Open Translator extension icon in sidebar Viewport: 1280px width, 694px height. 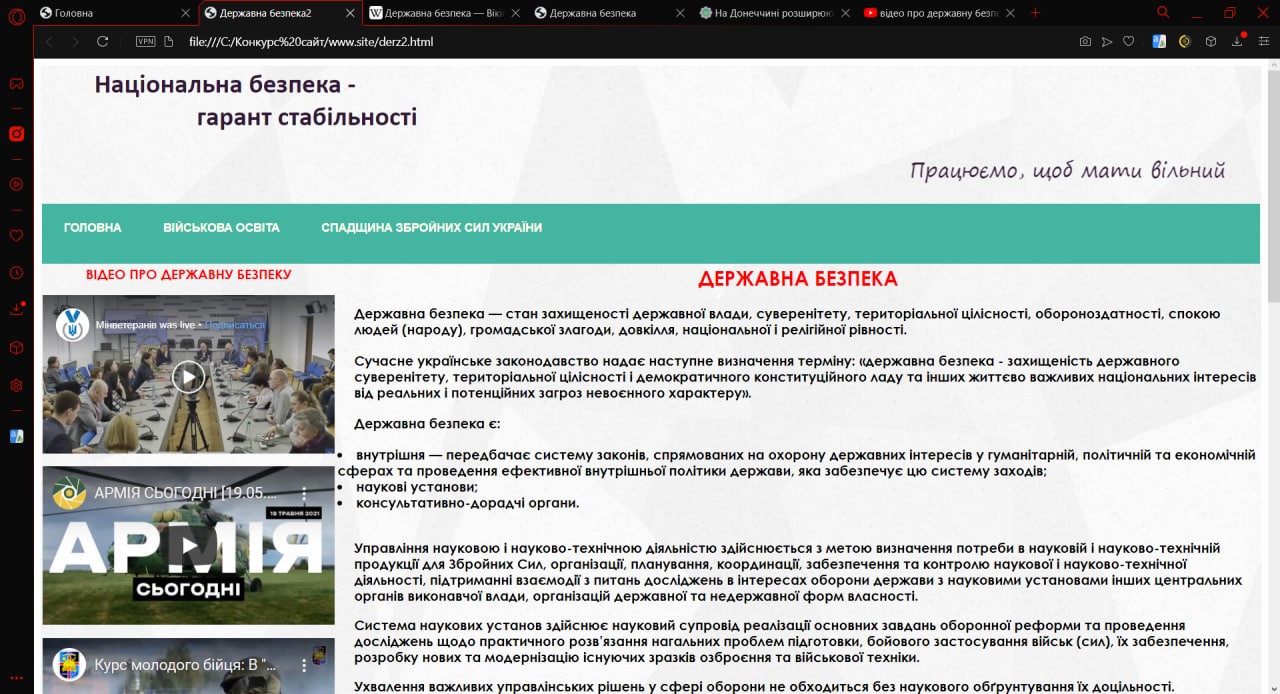click(16, 436)
